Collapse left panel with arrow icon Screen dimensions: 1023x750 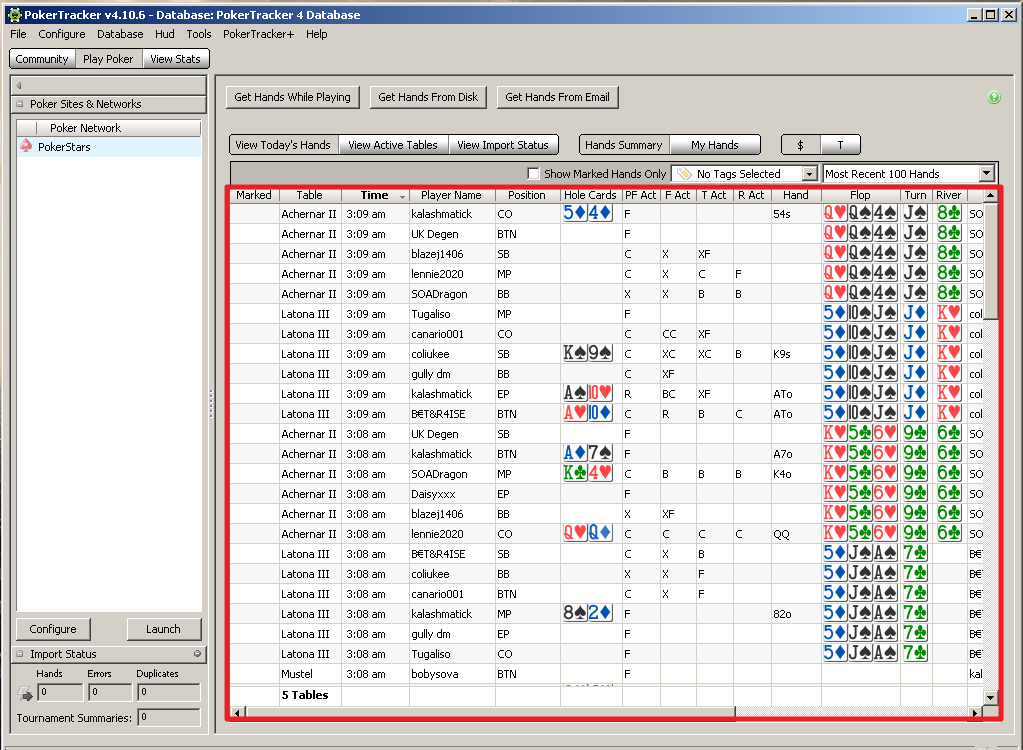point(19,85)
